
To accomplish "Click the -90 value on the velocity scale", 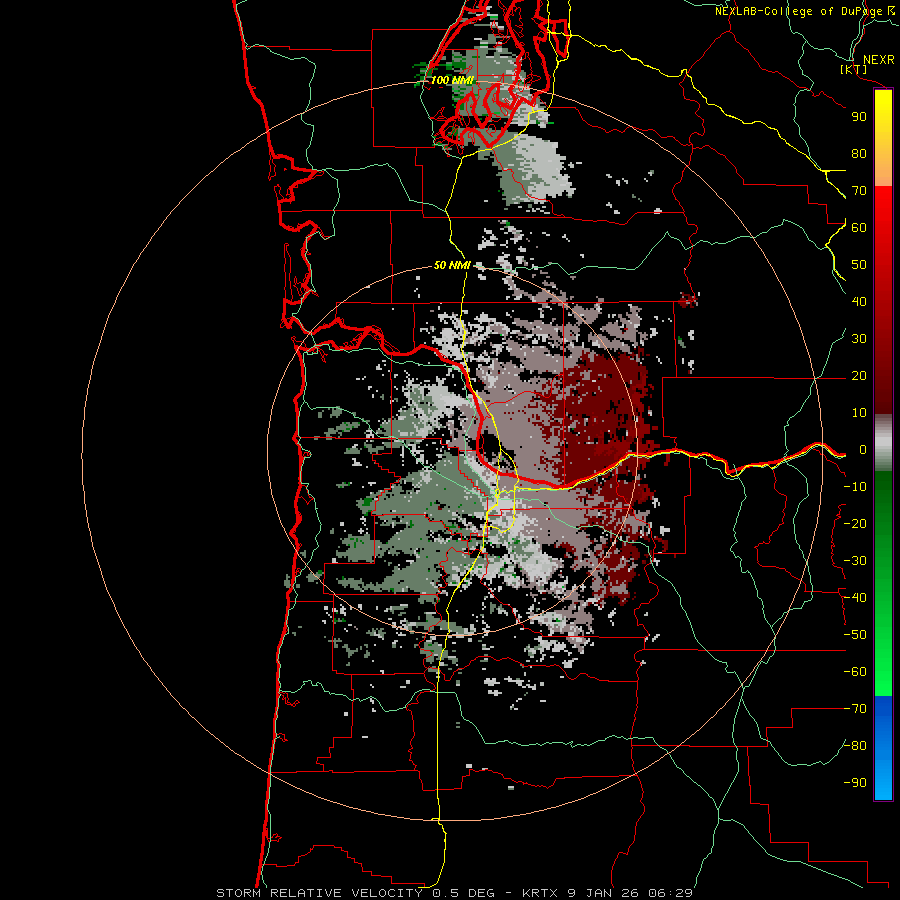I will click(x=855, y=783).
